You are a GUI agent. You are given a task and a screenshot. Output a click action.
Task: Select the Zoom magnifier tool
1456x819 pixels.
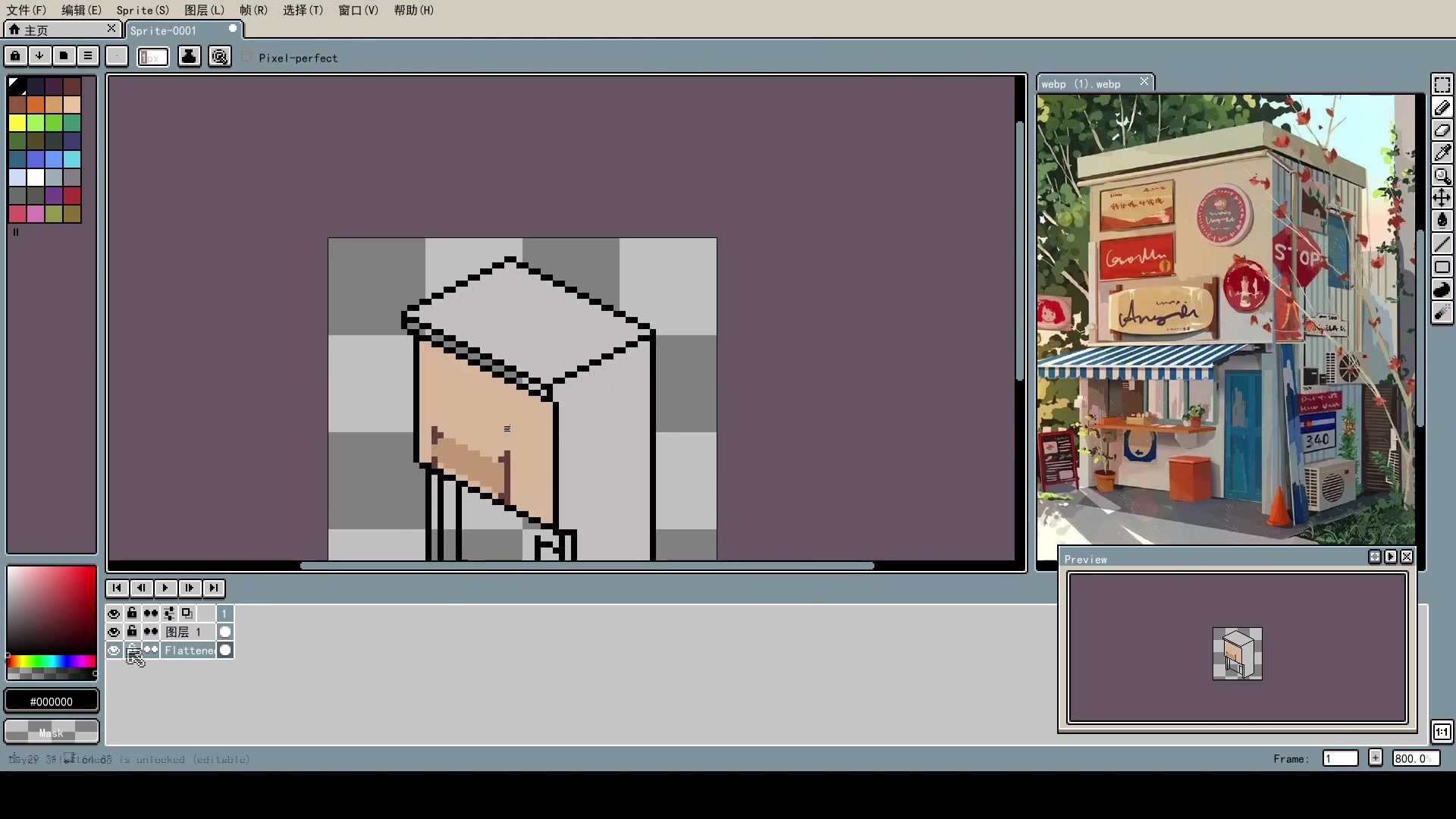[1442, 176]
